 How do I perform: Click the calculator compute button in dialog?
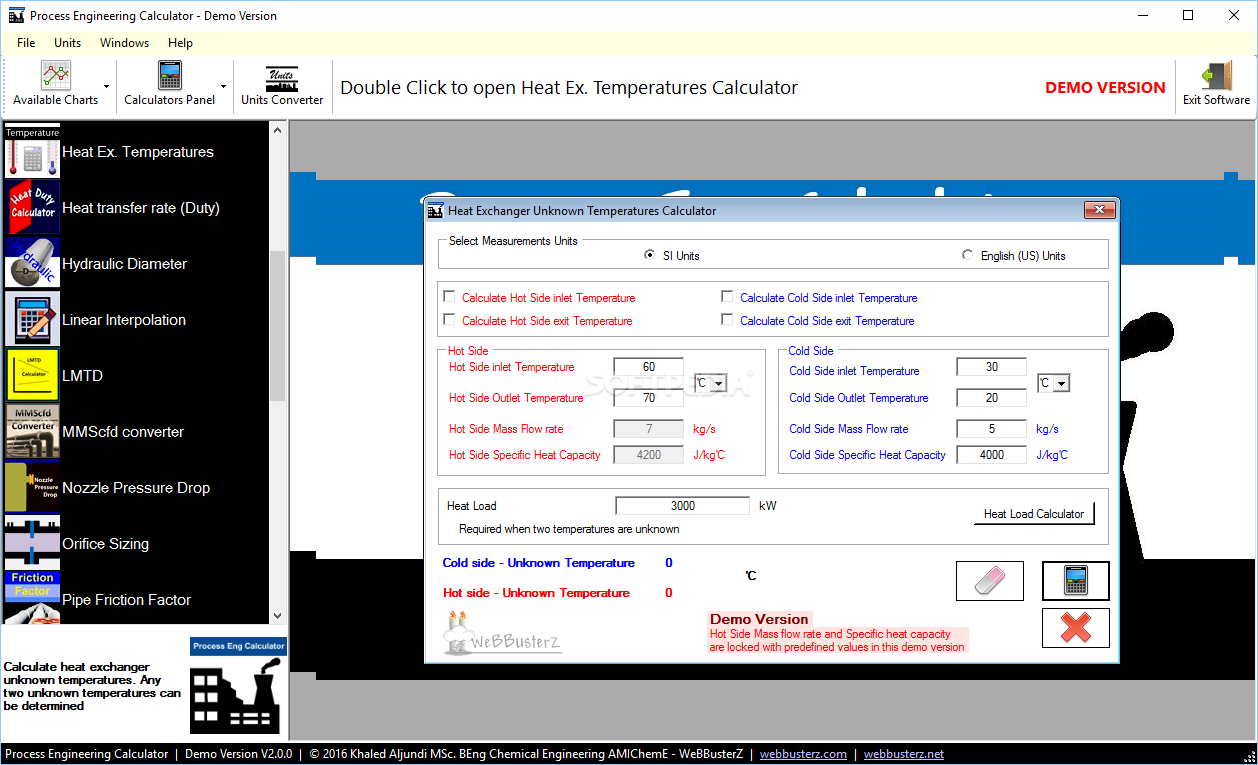click(1076, 581)
